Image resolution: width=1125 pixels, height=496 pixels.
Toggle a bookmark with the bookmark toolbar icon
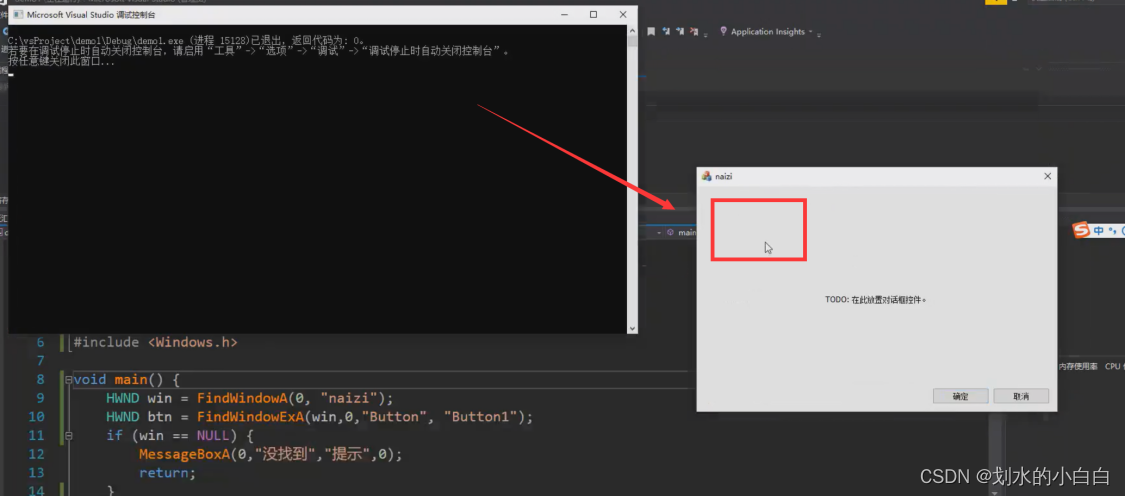(651, 32)
